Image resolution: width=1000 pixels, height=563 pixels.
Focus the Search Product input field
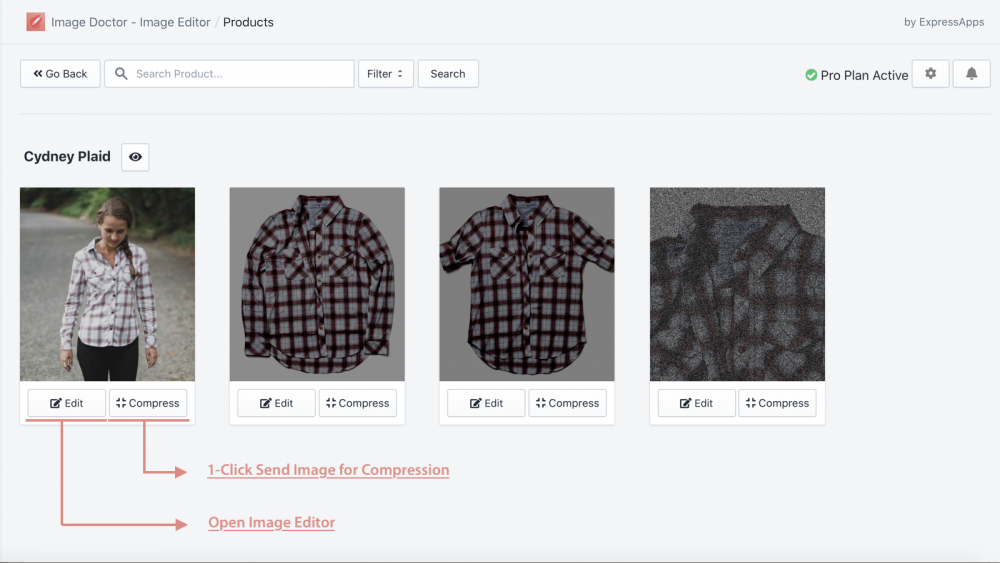230,74
